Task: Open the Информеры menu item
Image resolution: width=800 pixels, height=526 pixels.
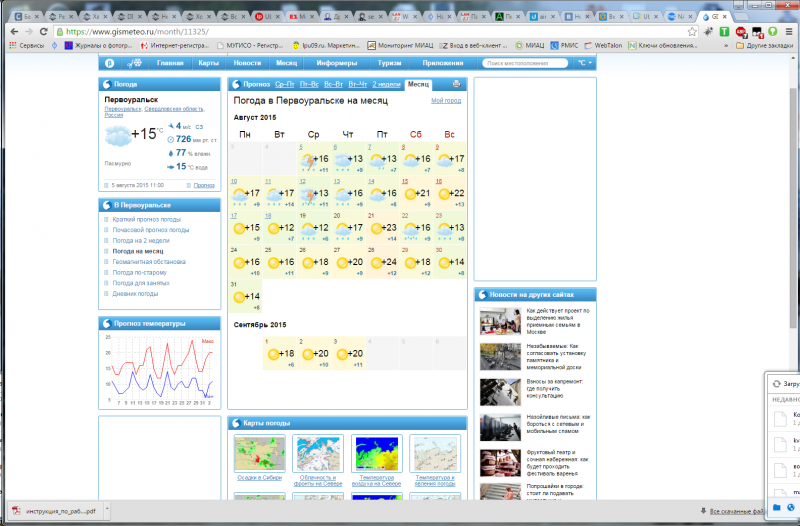Action: click(x=336, y=63)
